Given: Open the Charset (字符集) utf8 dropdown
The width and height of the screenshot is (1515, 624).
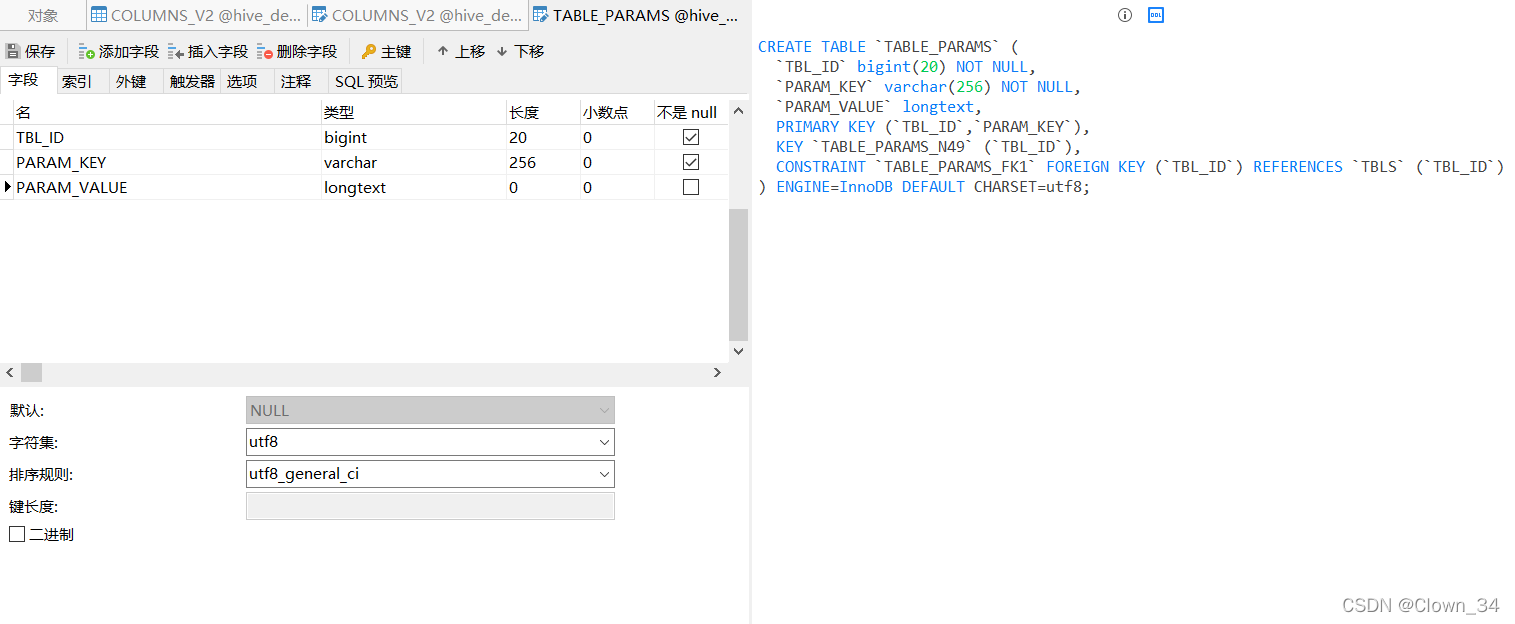Looking at the screenshot, I should 430,442.
